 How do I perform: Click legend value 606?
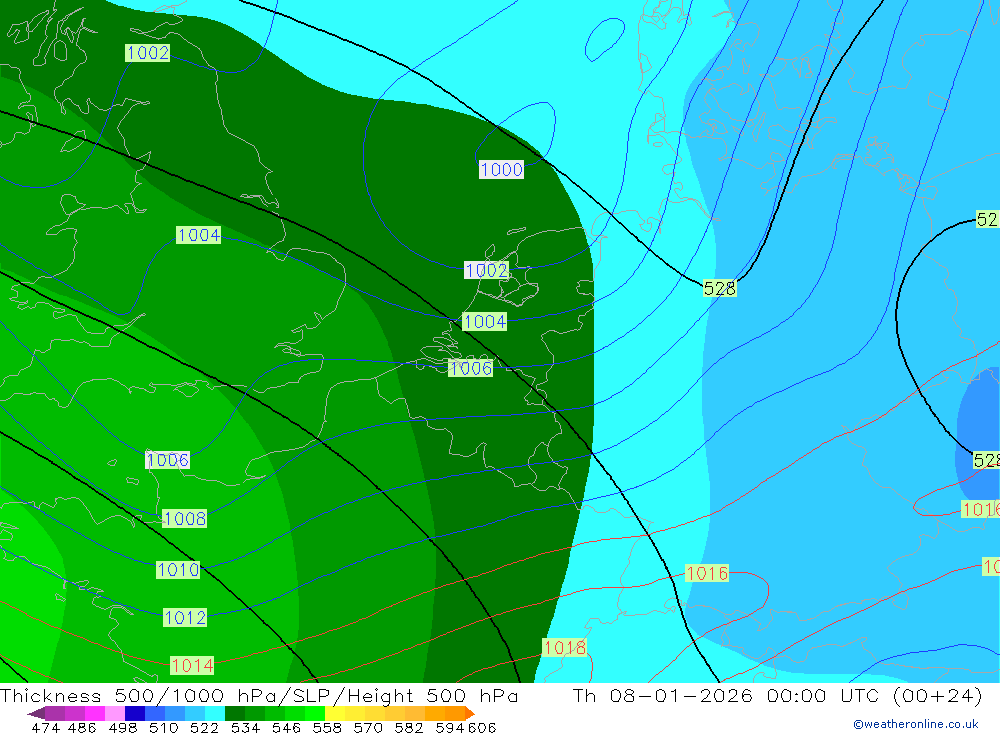pyautogui.click(x=482, y=727)
